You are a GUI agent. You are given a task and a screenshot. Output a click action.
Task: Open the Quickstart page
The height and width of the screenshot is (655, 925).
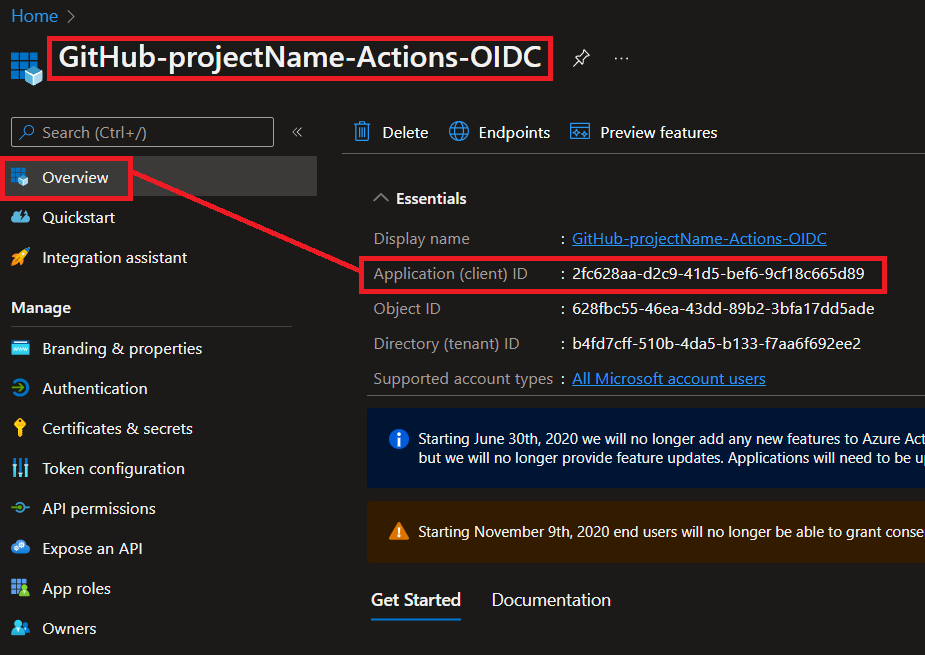[x=78, y=218]
